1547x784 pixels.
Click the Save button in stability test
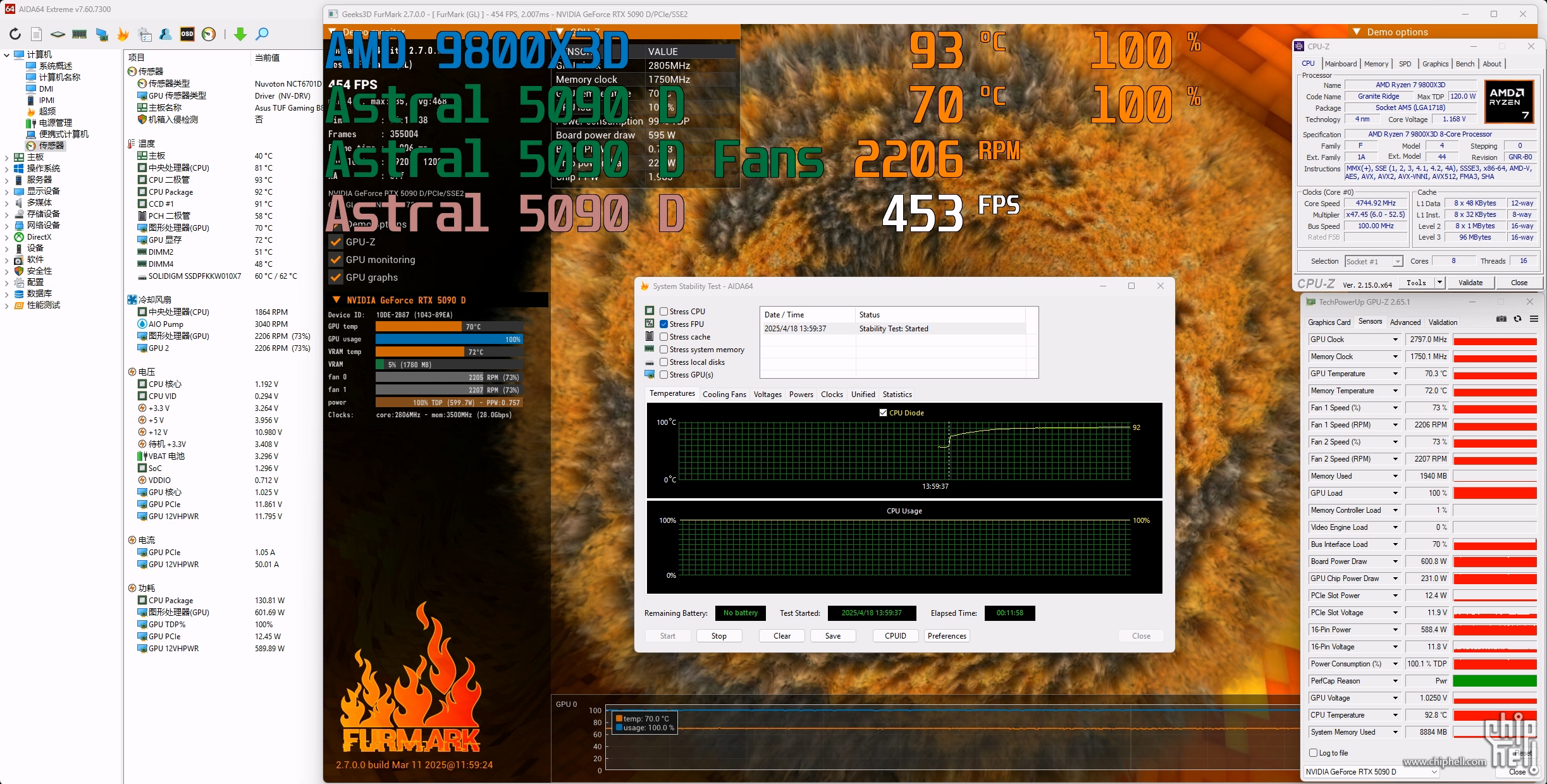pyautogui.click(x=833, y=635)
